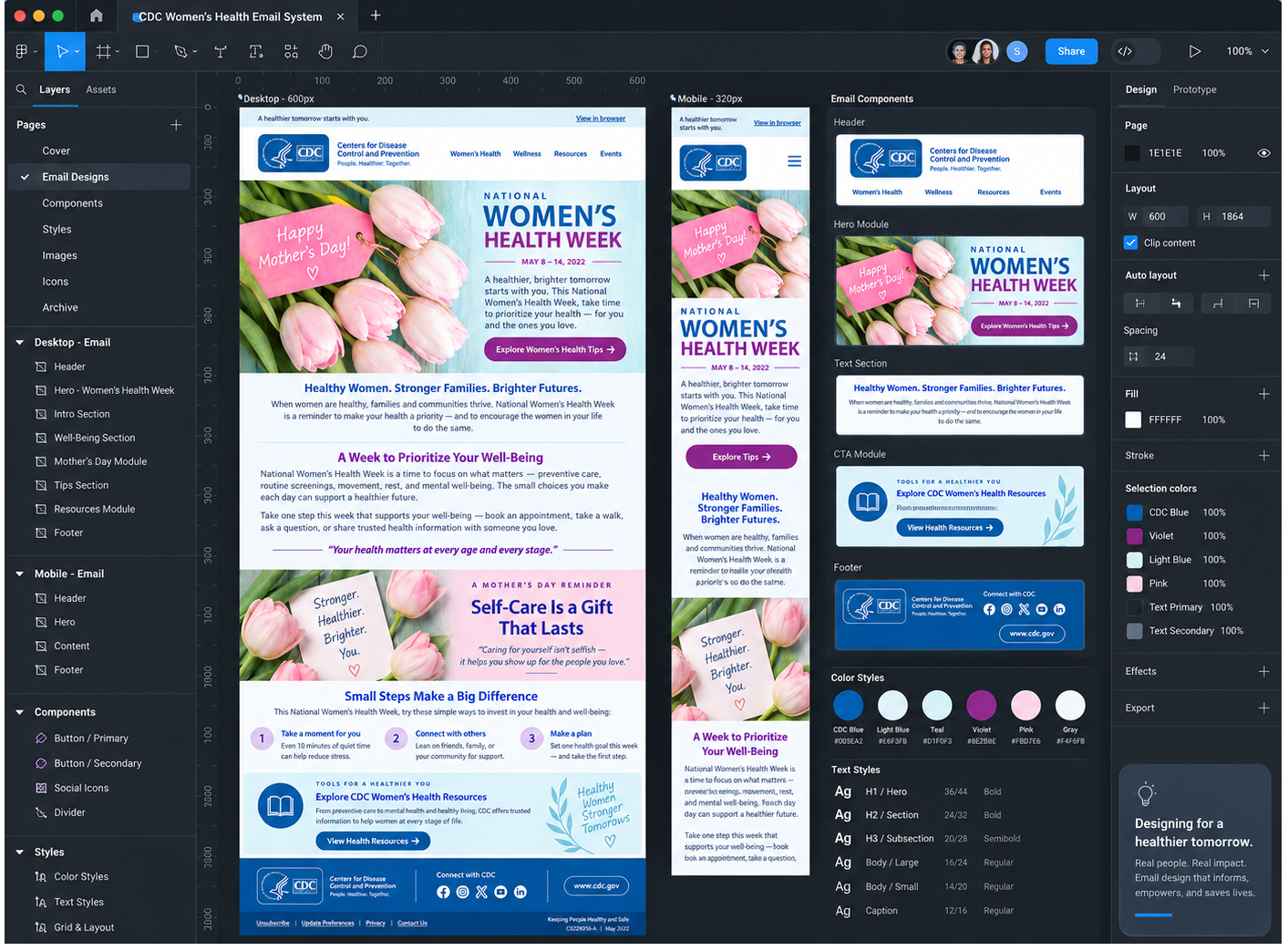The width and height of the screenshot is (1288, 951).
Task: Select the Footer layer under Desktop - Email
Action: 68,533
